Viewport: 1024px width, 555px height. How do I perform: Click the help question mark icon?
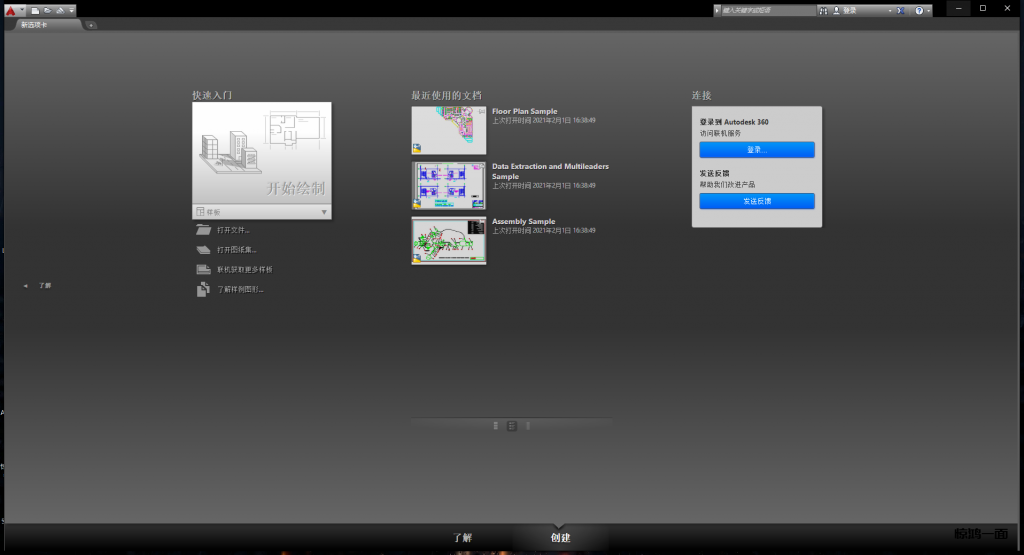coord(918,10)
